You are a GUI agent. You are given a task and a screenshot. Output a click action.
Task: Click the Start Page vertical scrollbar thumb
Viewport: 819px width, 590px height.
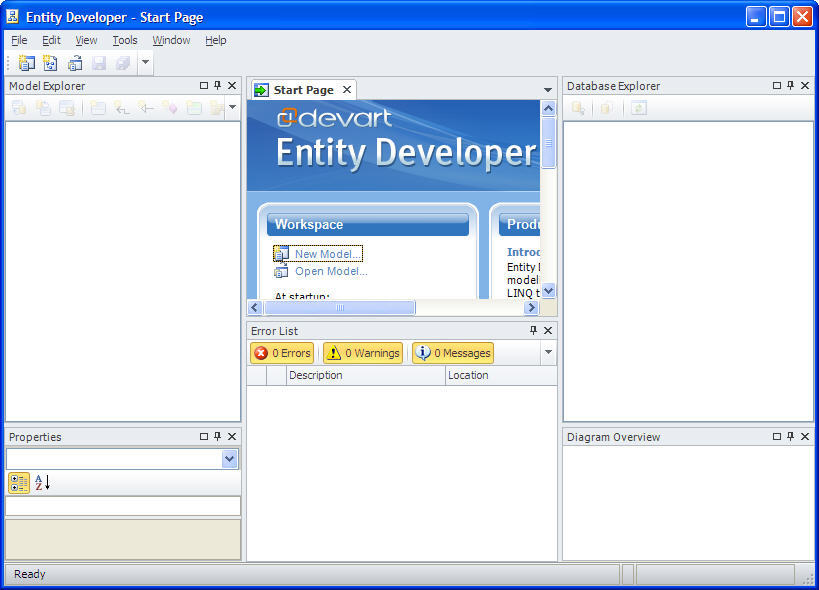pos(548,143)
